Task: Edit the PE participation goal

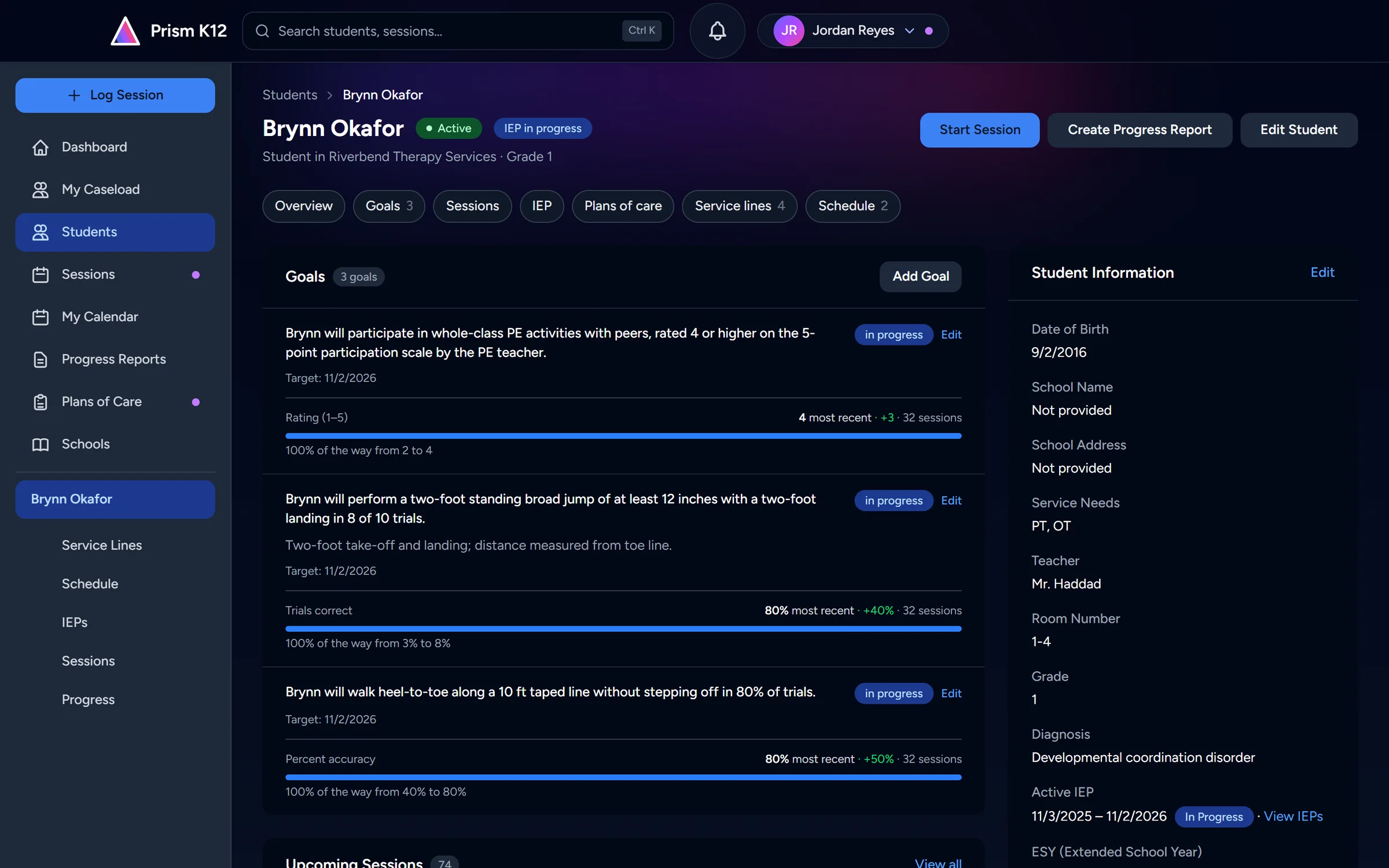Action: [951, 334]
